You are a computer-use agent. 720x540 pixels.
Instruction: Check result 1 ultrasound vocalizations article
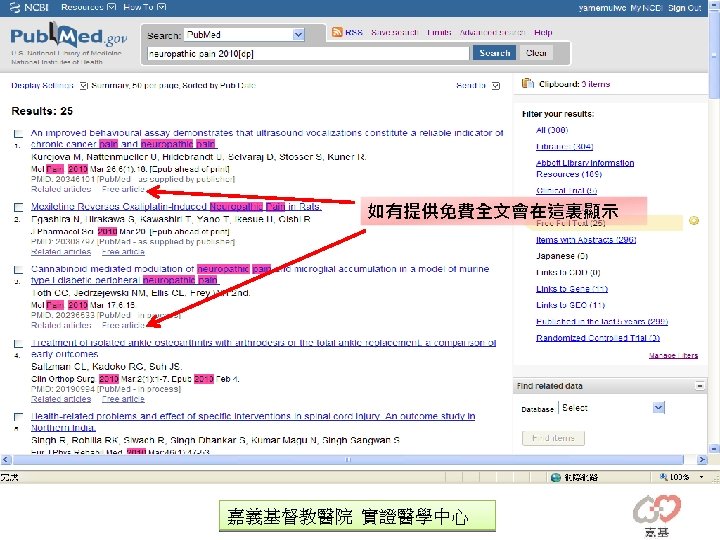(18, 134)
